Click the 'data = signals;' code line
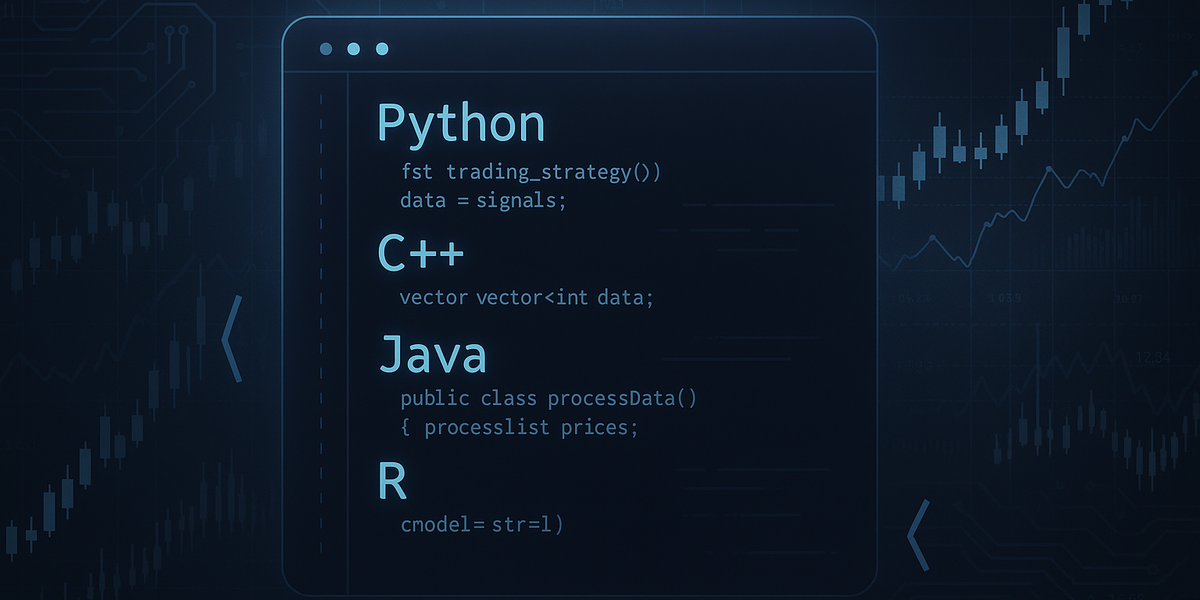 tap(483, 200)
